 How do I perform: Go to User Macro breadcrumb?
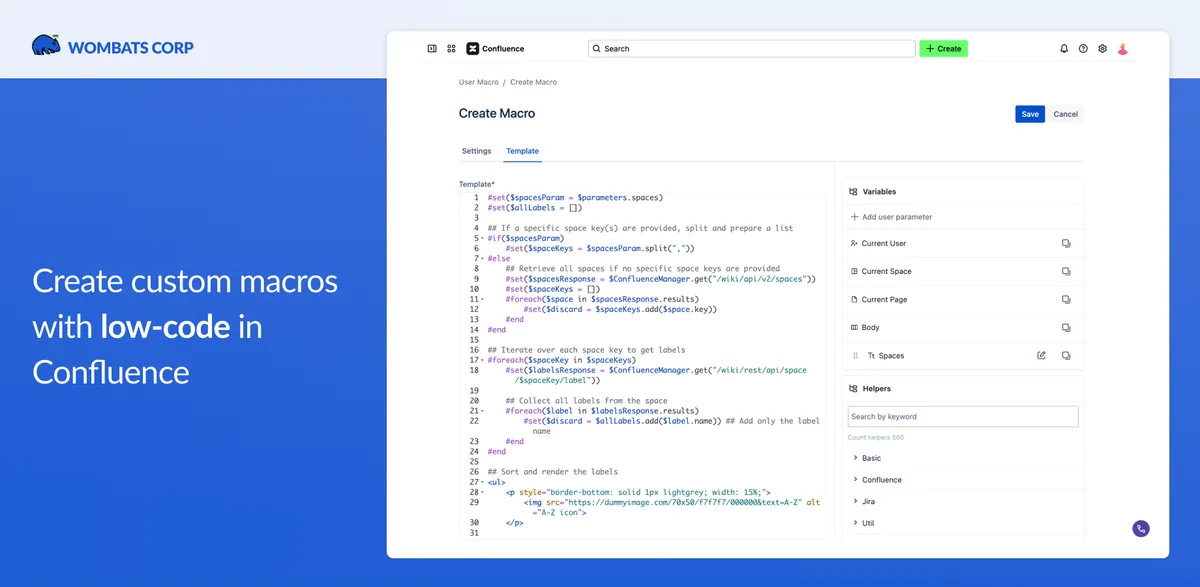(x=478, y=82)
